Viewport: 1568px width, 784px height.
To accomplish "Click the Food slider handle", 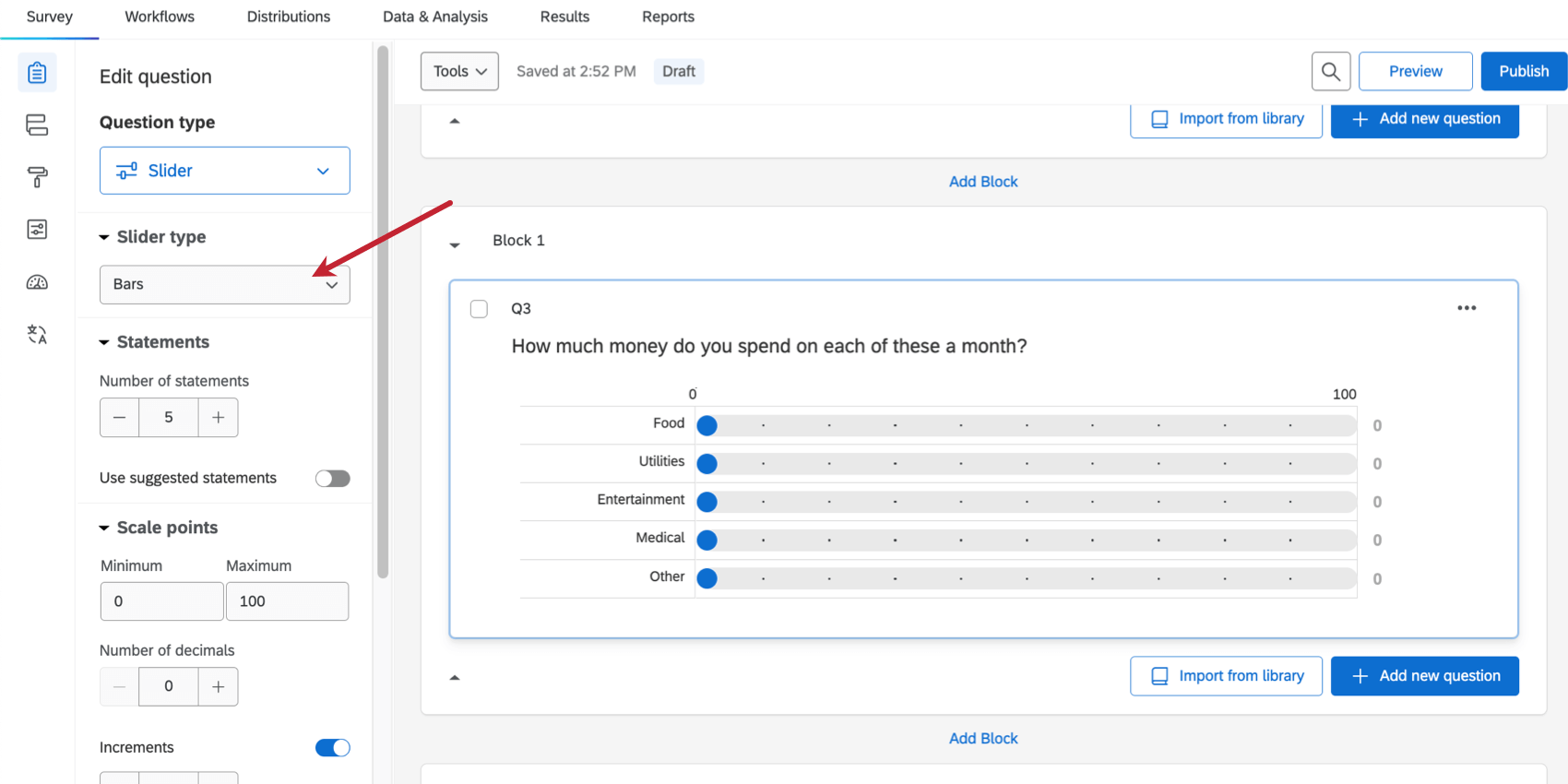I will pyautogui.click(x=707, y=425).
